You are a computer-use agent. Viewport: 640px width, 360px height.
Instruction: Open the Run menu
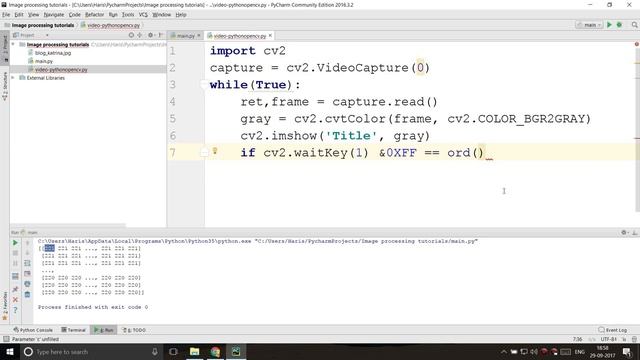(x=113, y=15)
